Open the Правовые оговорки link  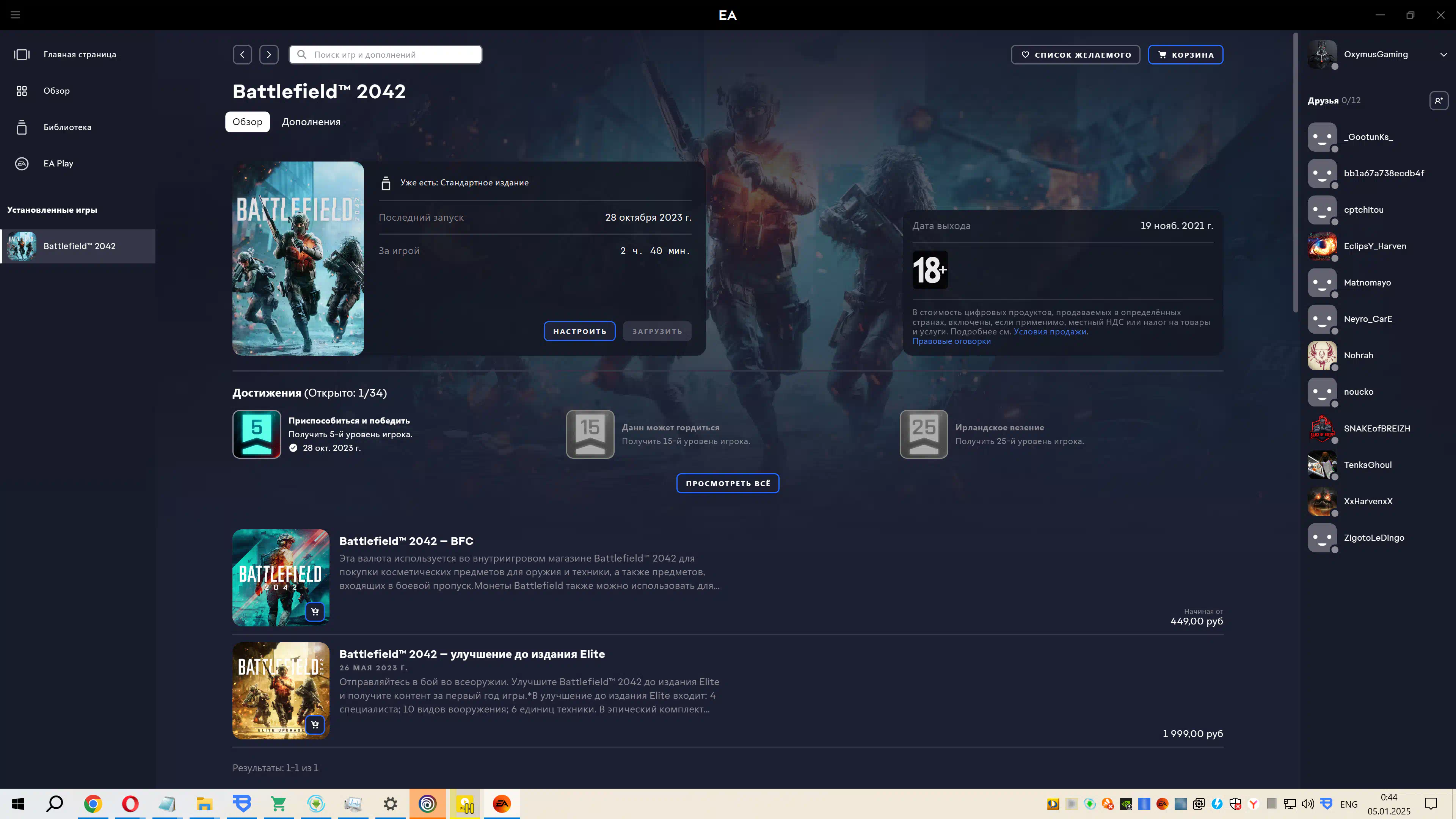click(x=951, y=341)
